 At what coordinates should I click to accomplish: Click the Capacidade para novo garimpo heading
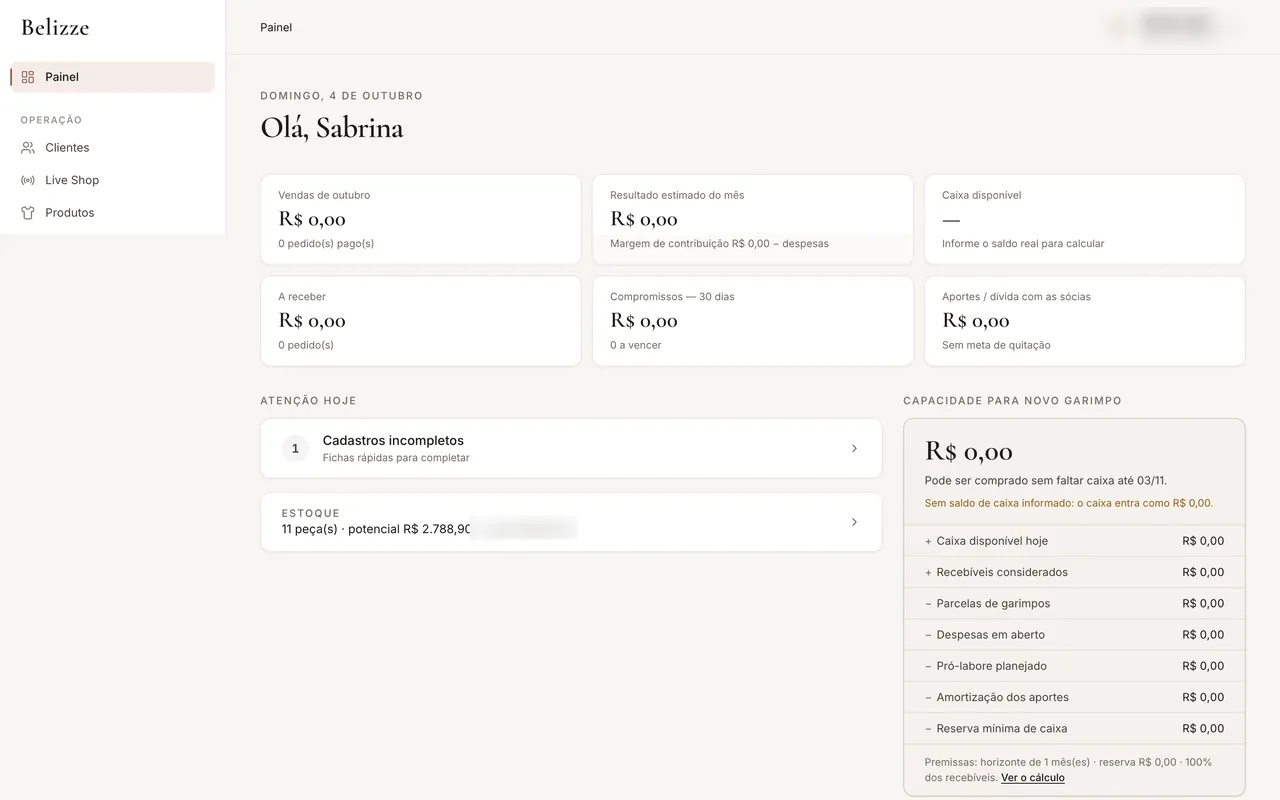pyautogui.click(x=1012, y=401)
